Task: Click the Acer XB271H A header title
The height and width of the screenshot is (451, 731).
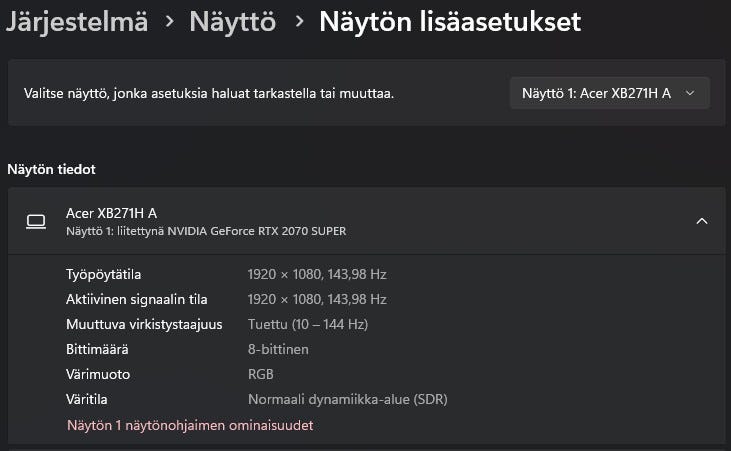Action: tap(111, 213)
